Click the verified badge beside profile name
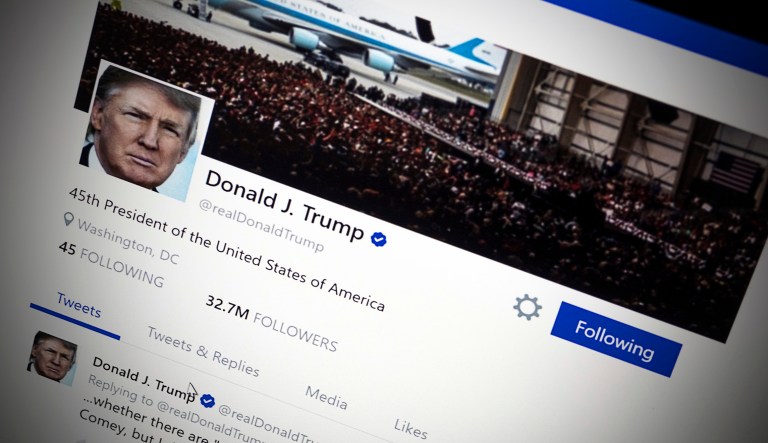This screenshot has height=443, width=768. pyautogui.click(x=378, y=239)
